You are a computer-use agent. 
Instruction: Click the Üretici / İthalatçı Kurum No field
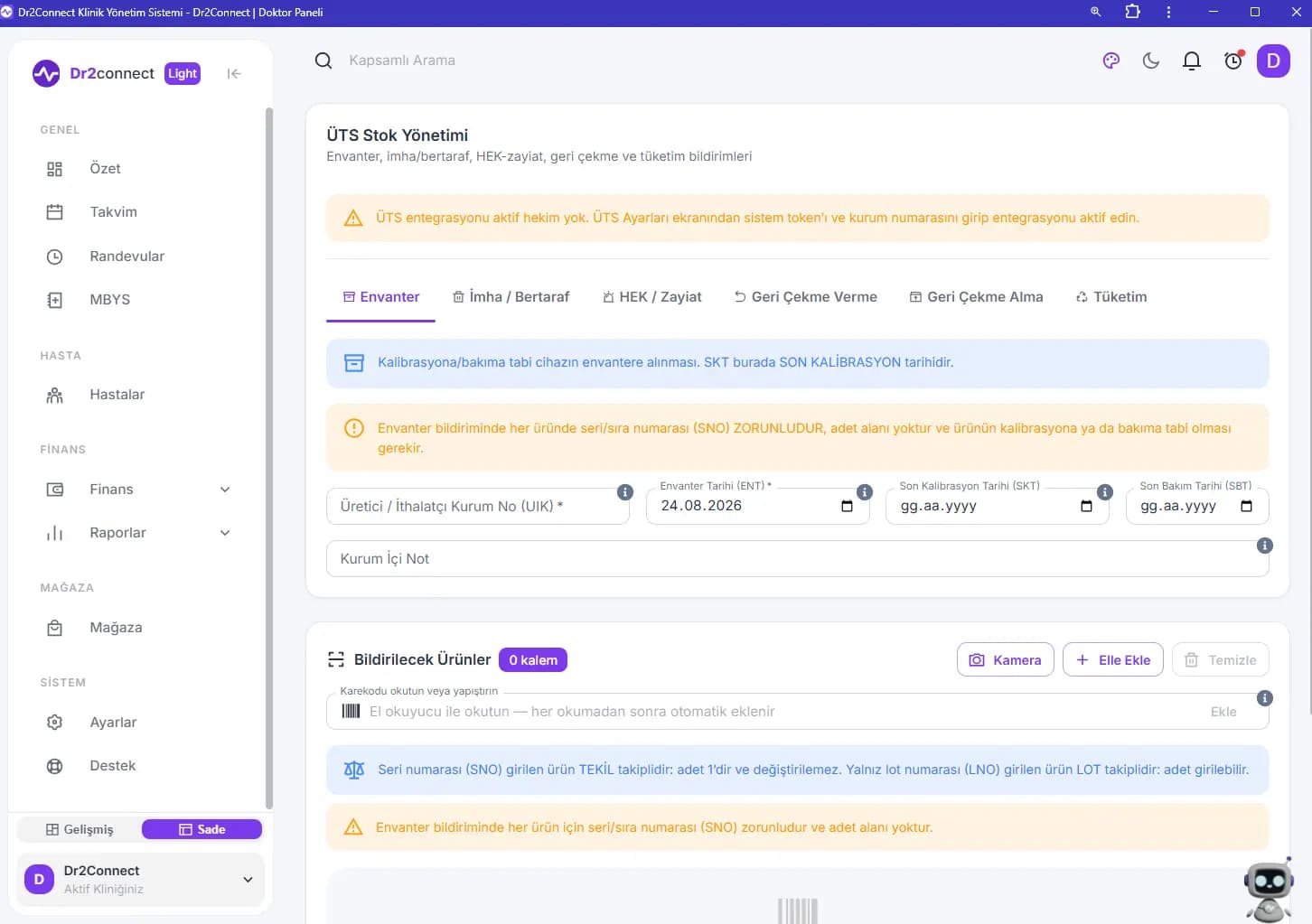[x=477, y=507]
